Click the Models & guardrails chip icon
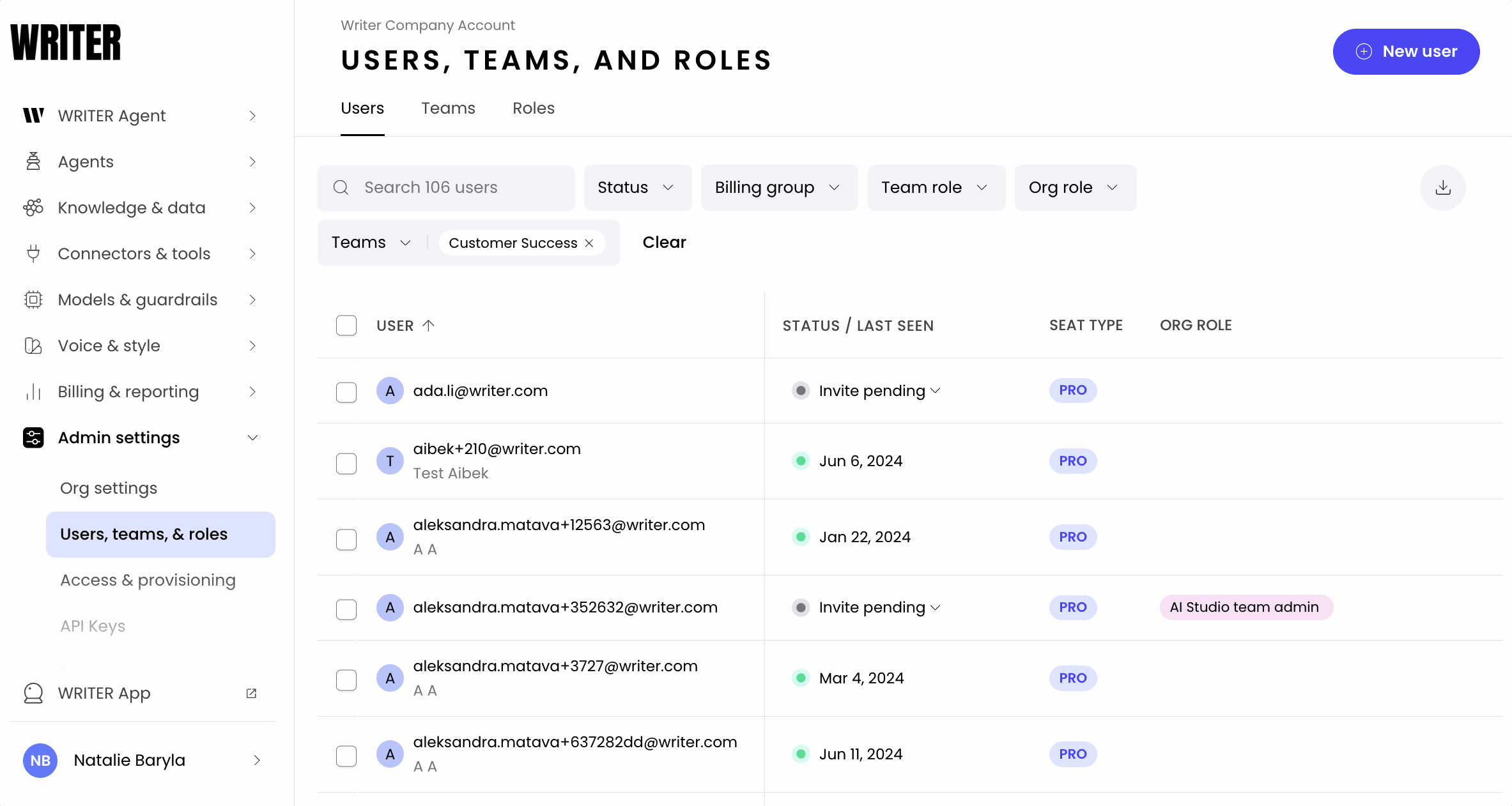The height and width of the screenshot is (806, 1512). 33,300
